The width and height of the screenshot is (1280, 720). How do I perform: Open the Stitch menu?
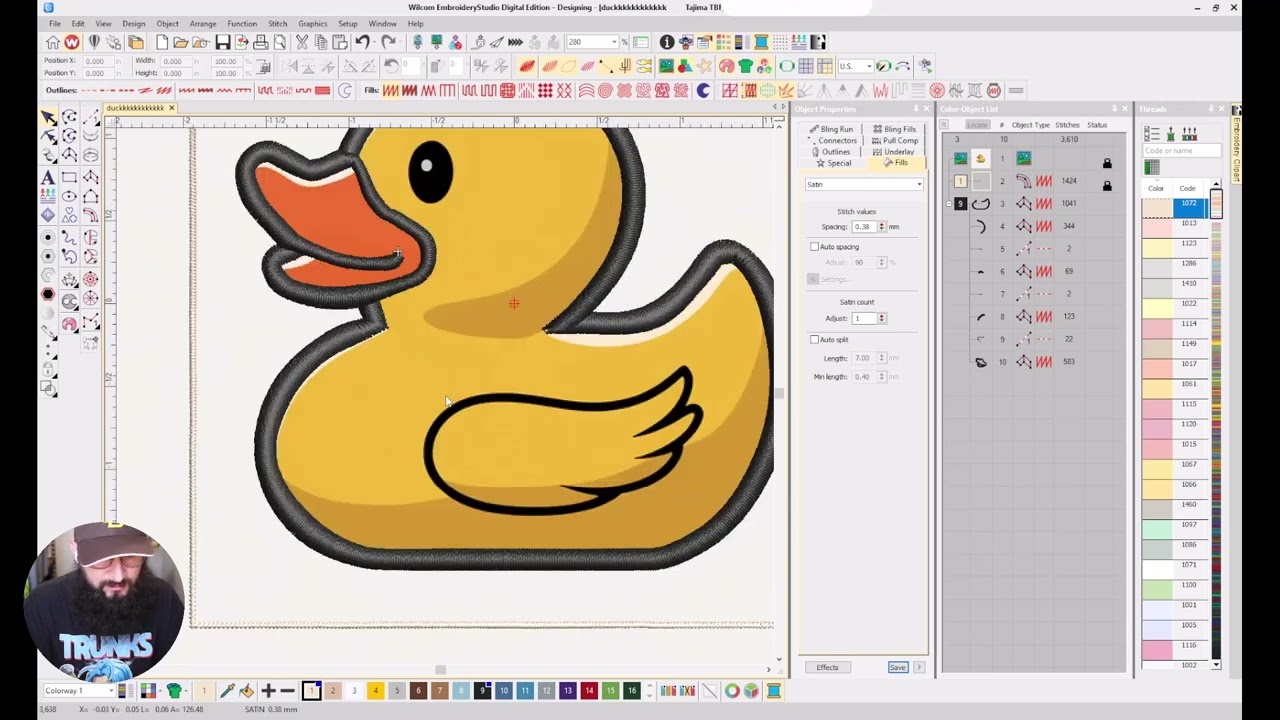pos(277,23)
